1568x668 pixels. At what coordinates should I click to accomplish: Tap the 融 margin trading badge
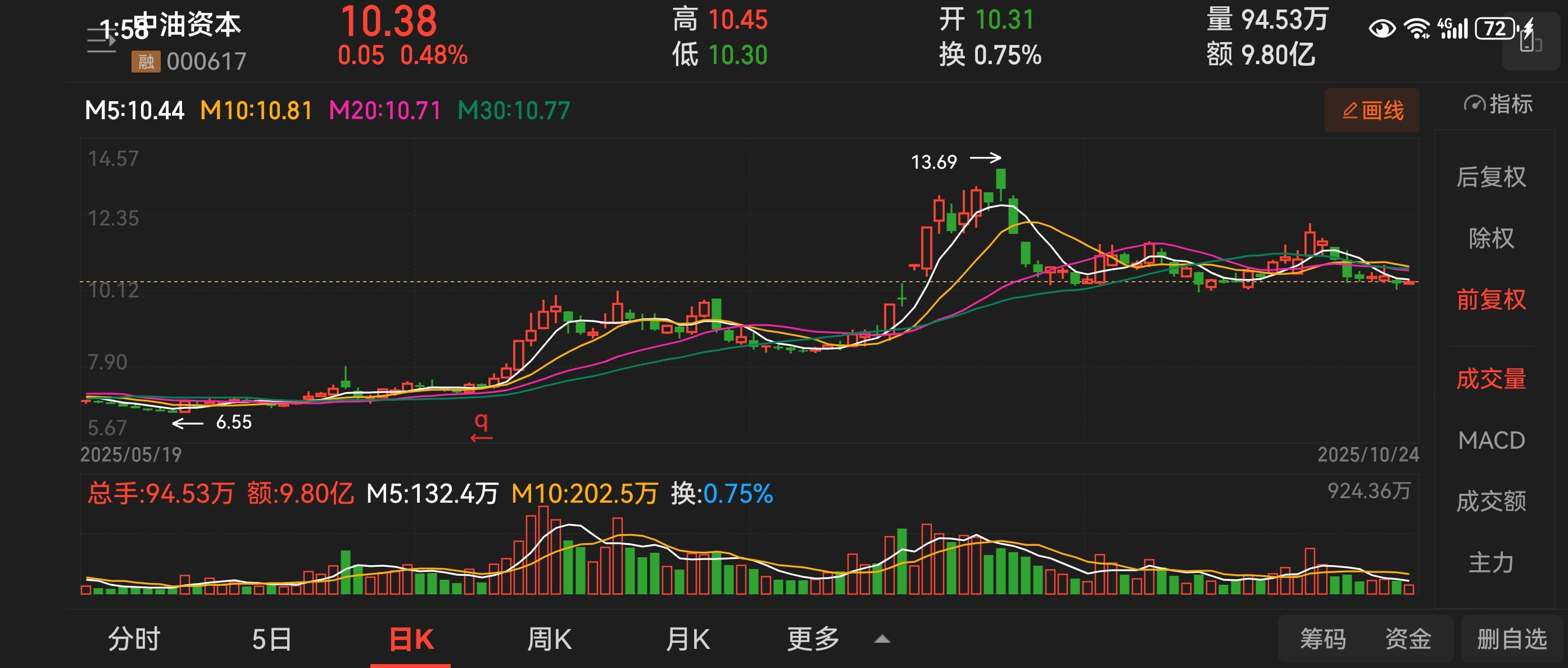tap(146, 61)
